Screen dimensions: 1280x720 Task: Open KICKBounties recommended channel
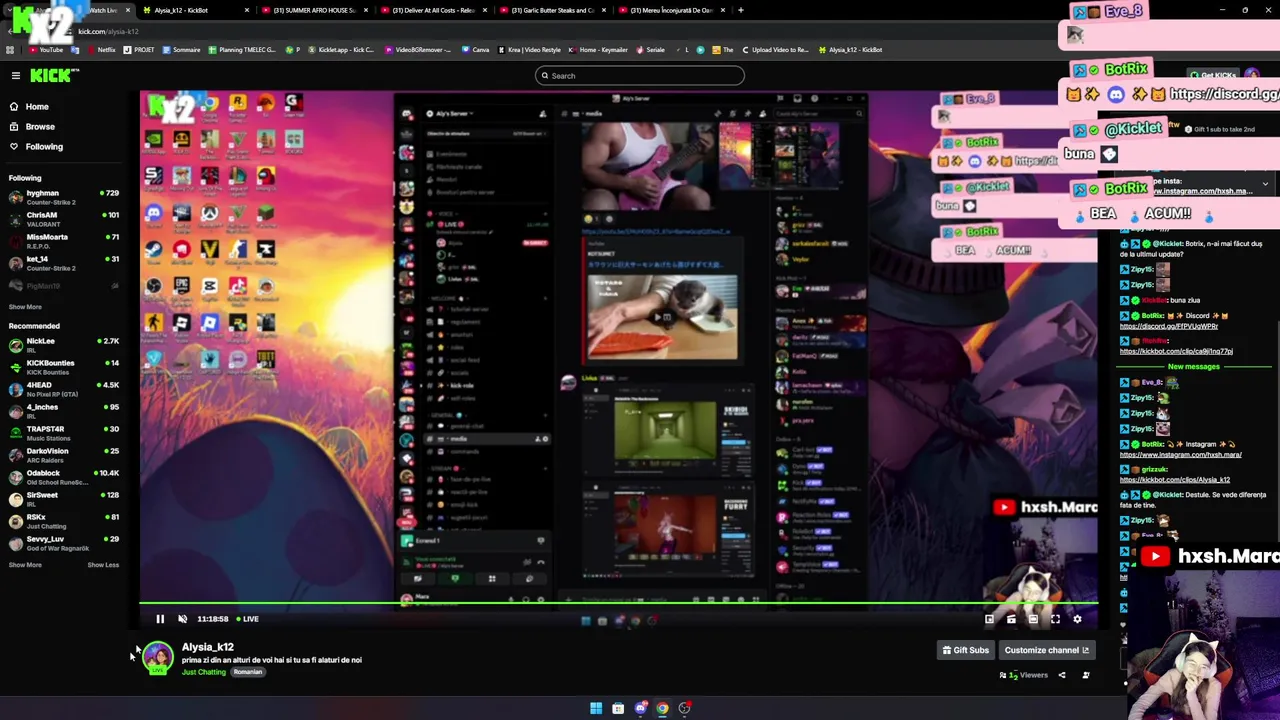pos(62,366)
